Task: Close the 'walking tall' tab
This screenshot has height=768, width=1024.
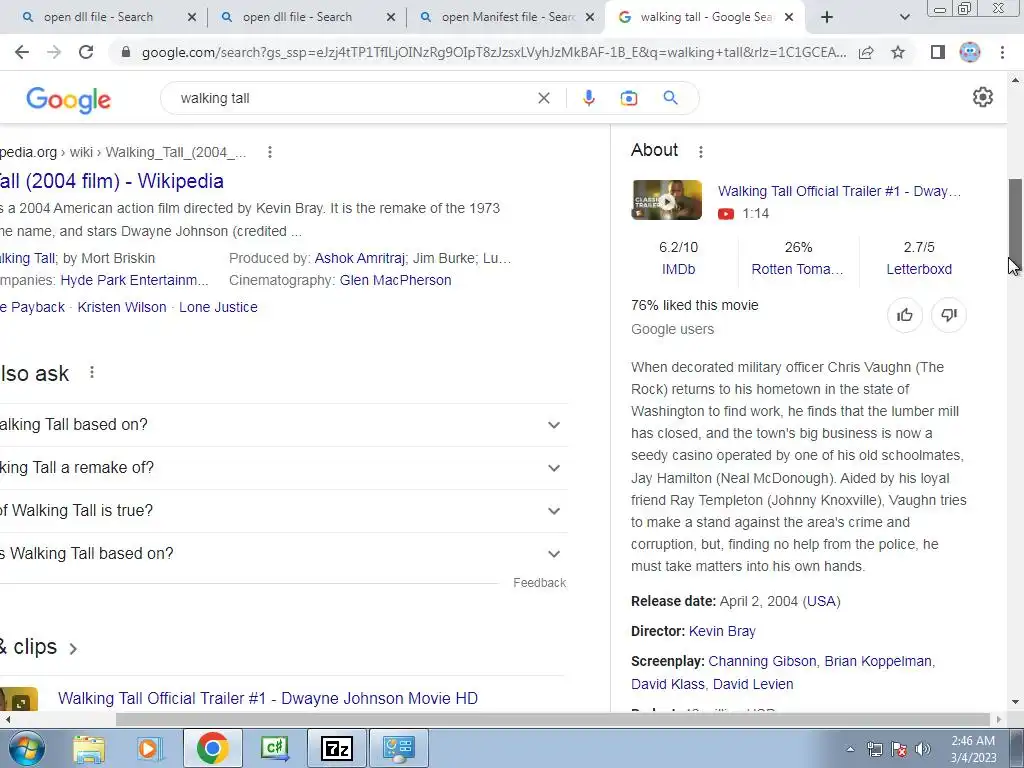Action: click(789, 17)
